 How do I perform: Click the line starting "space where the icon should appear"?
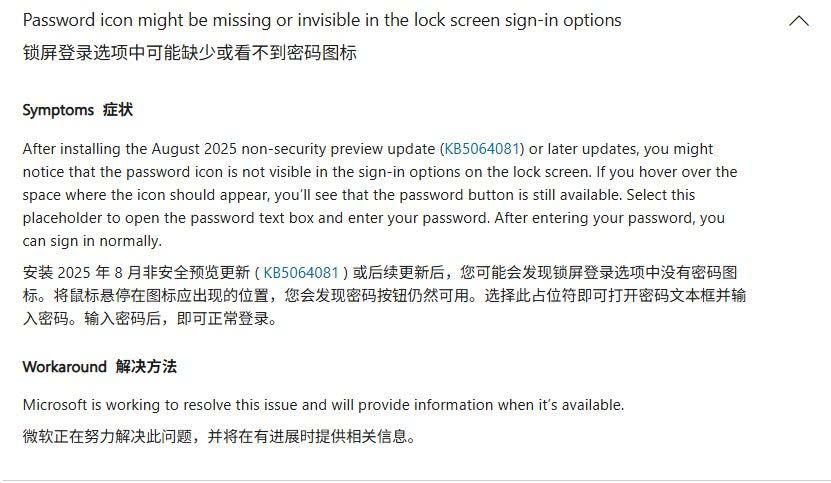pyautogui.click(x=200, y=195)
